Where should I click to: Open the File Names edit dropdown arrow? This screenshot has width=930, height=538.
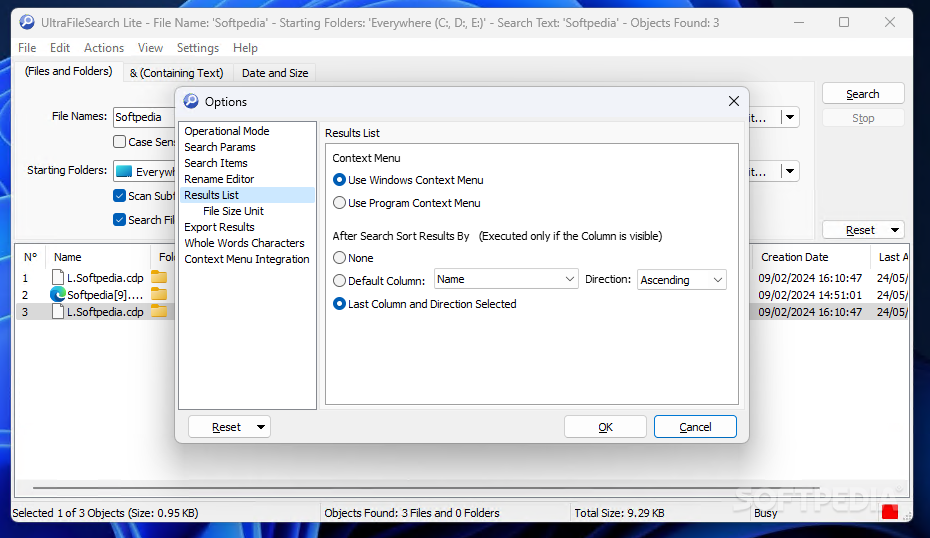click(789, 117)
